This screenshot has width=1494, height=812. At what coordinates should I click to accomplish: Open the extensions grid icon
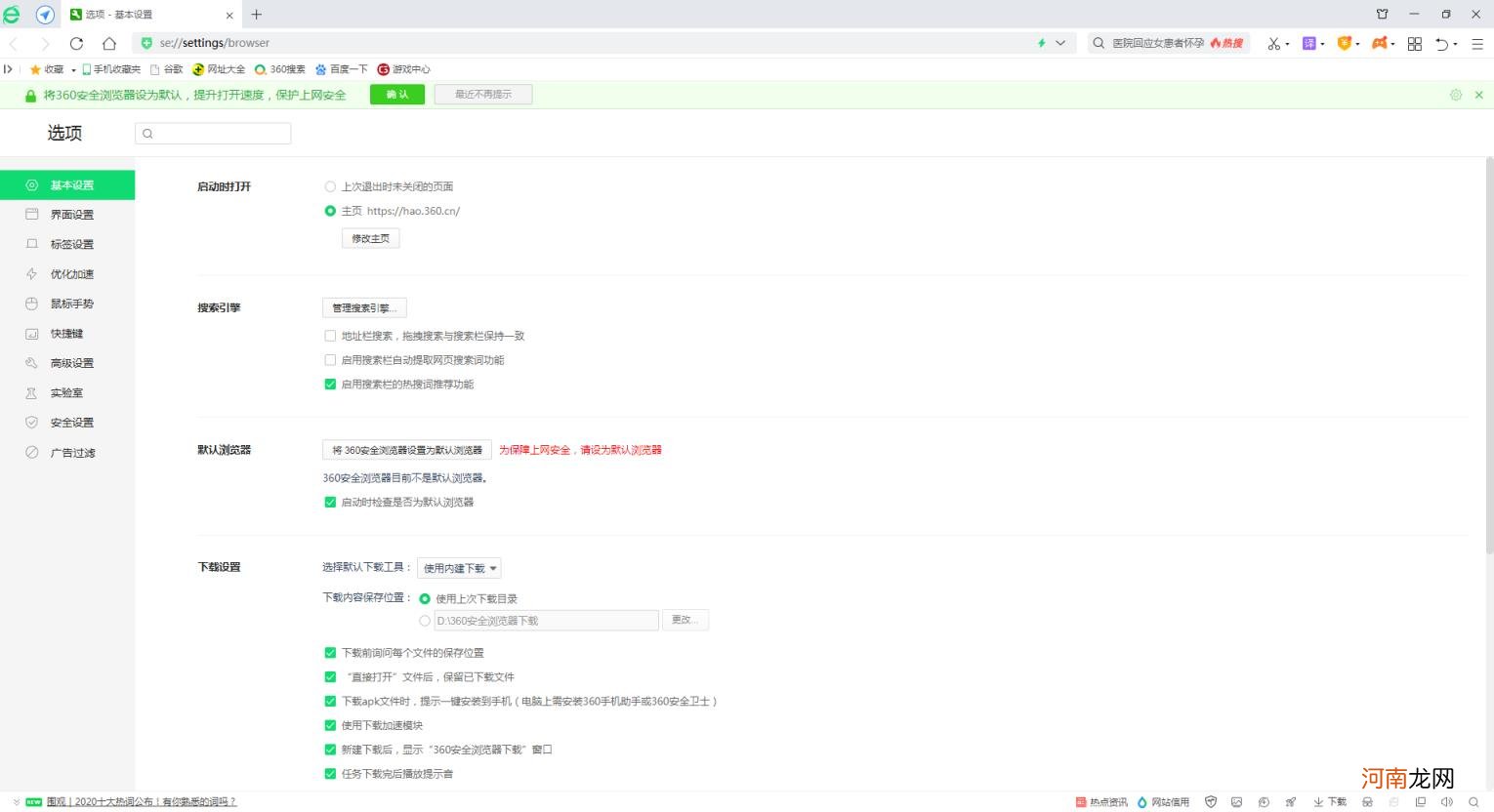1415,44
